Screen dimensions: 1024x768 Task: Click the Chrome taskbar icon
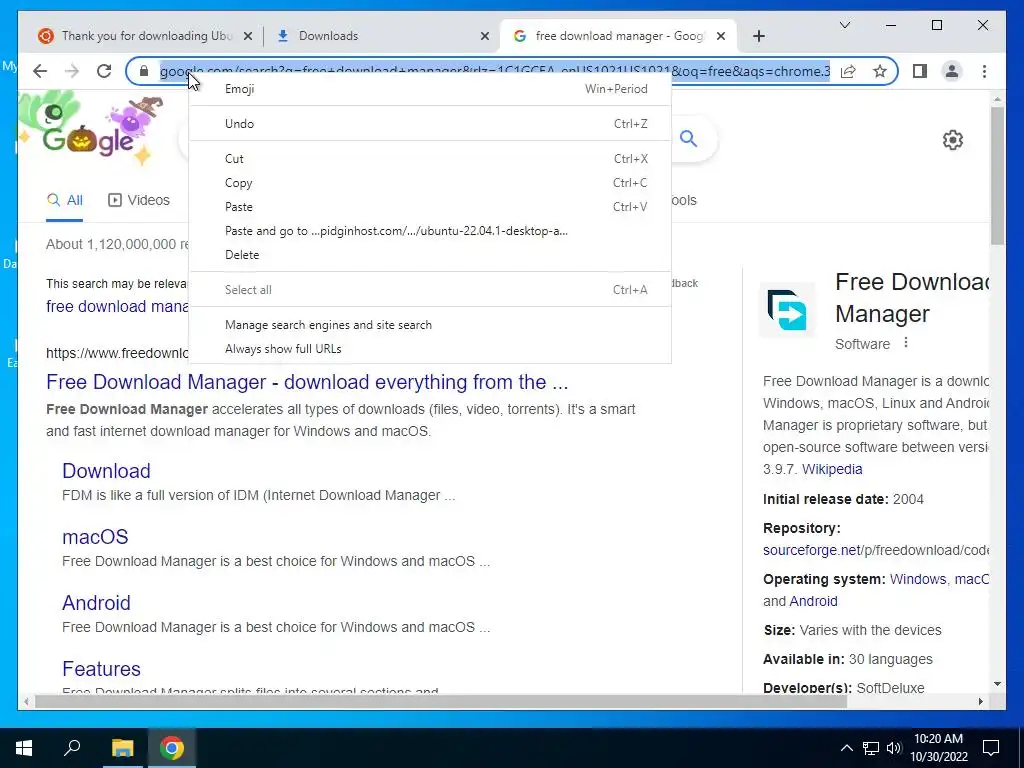(172, 748)
